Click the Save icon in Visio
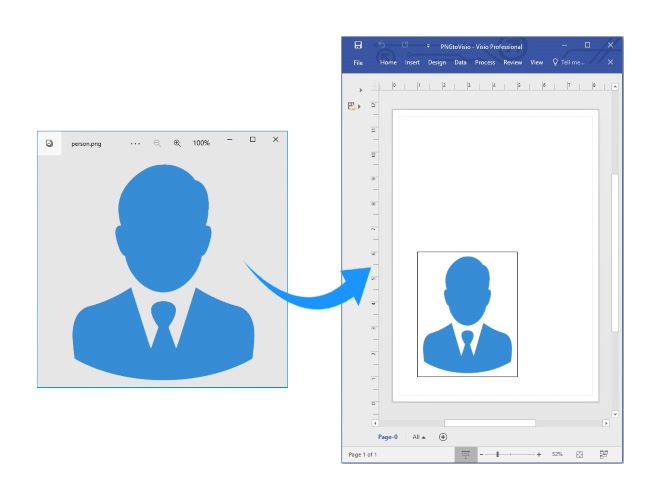The height and width of the screenshot is (500, 657). pyautogui.click(x=358, y=45)
